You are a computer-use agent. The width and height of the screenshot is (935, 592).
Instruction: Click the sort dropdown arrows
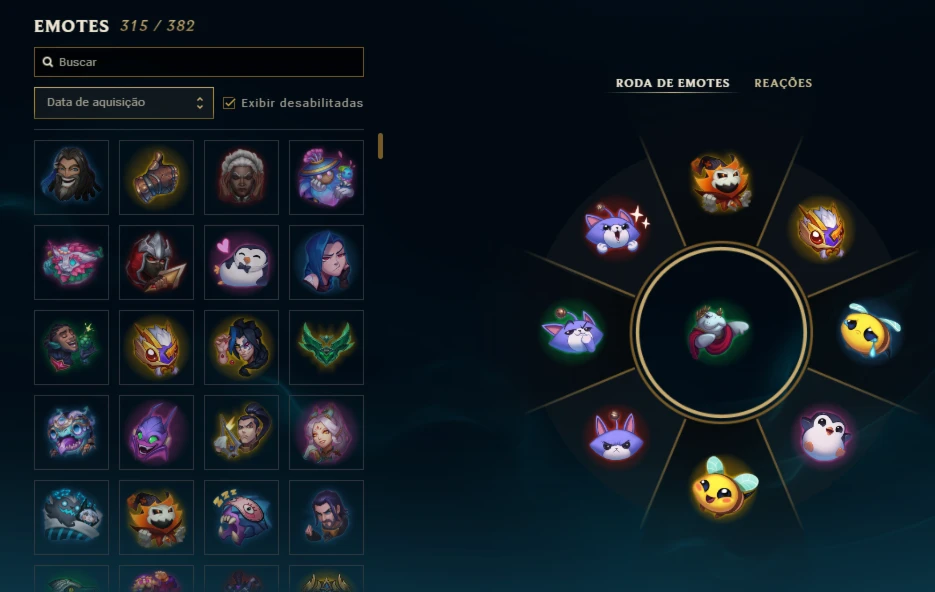[x=200, y=103]
